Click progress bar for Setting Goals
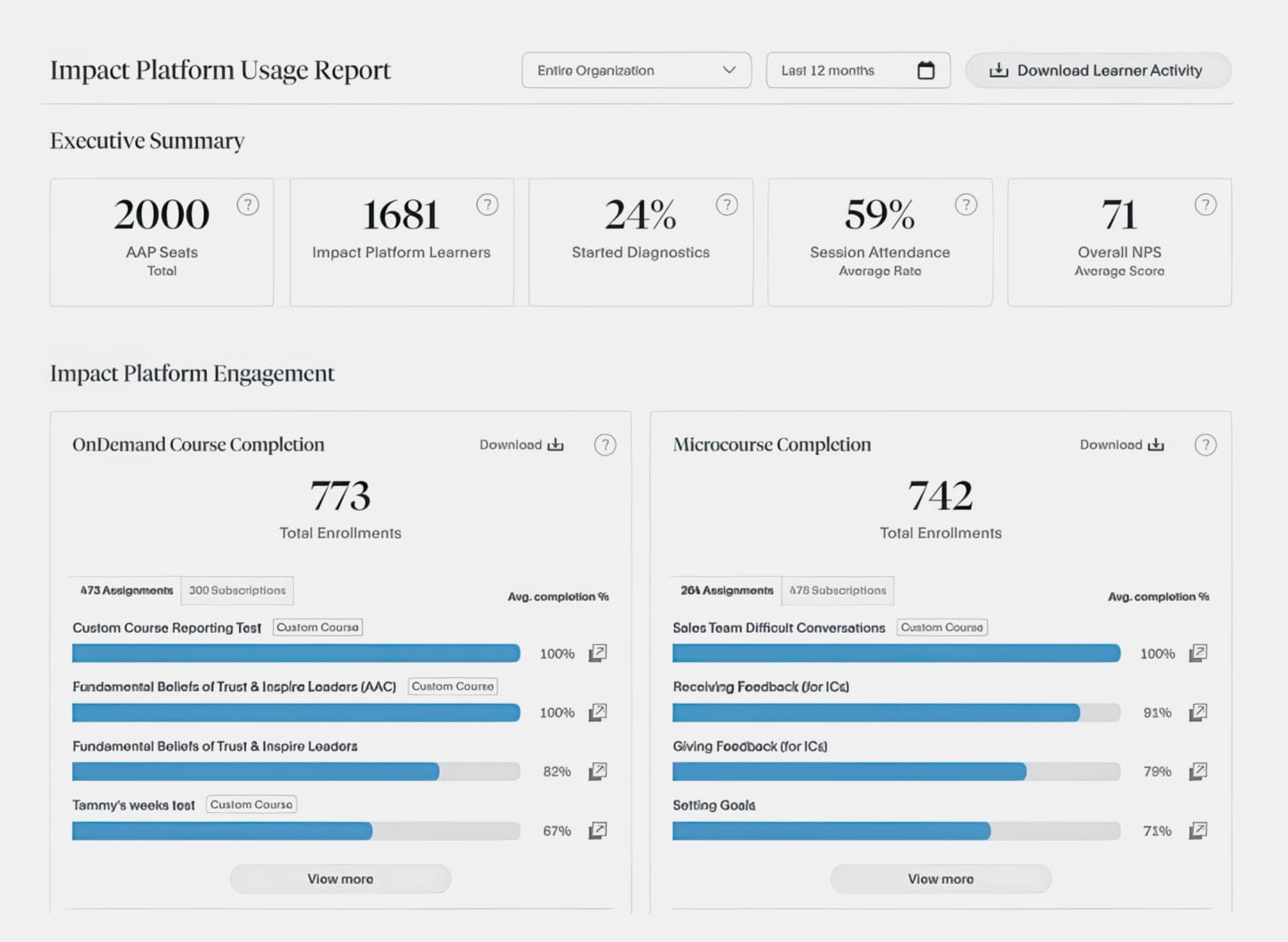Screen dimensions: 1288x942 tap(896, 831)
